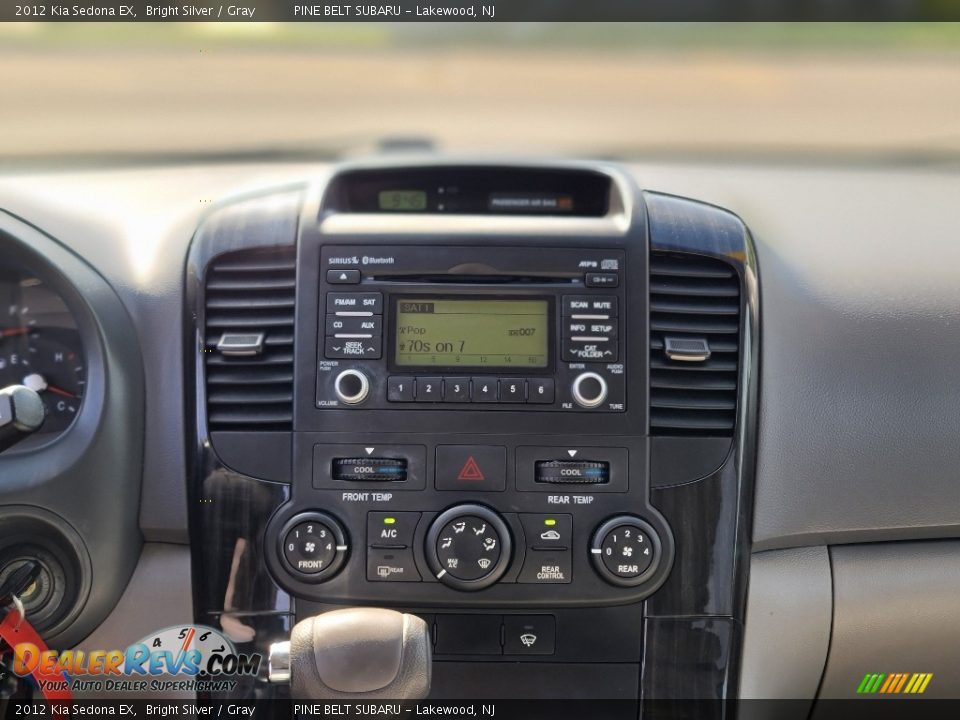
Task: Tap Seek Track down arrow
Action: click(x=336, y=350)
